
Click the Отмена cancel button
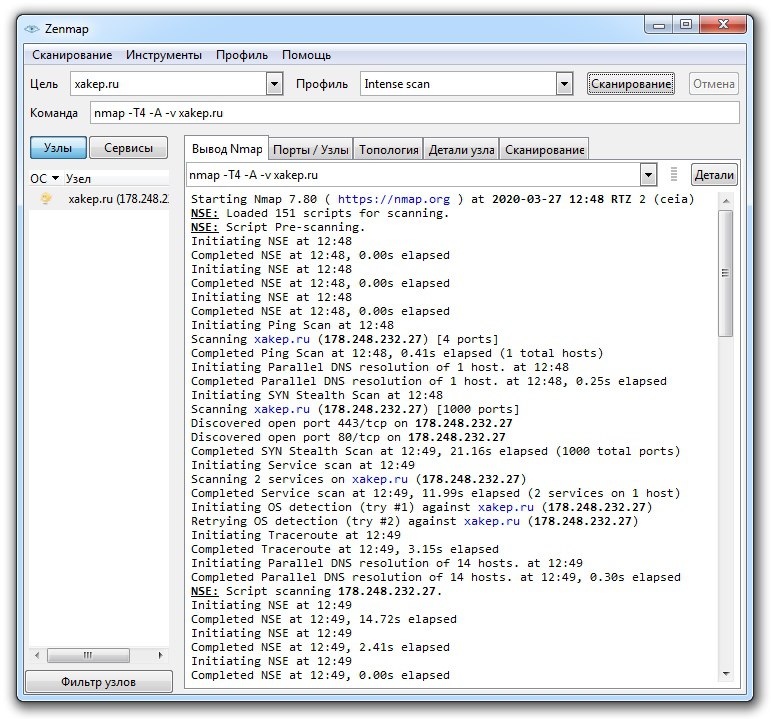coord(713,84)
